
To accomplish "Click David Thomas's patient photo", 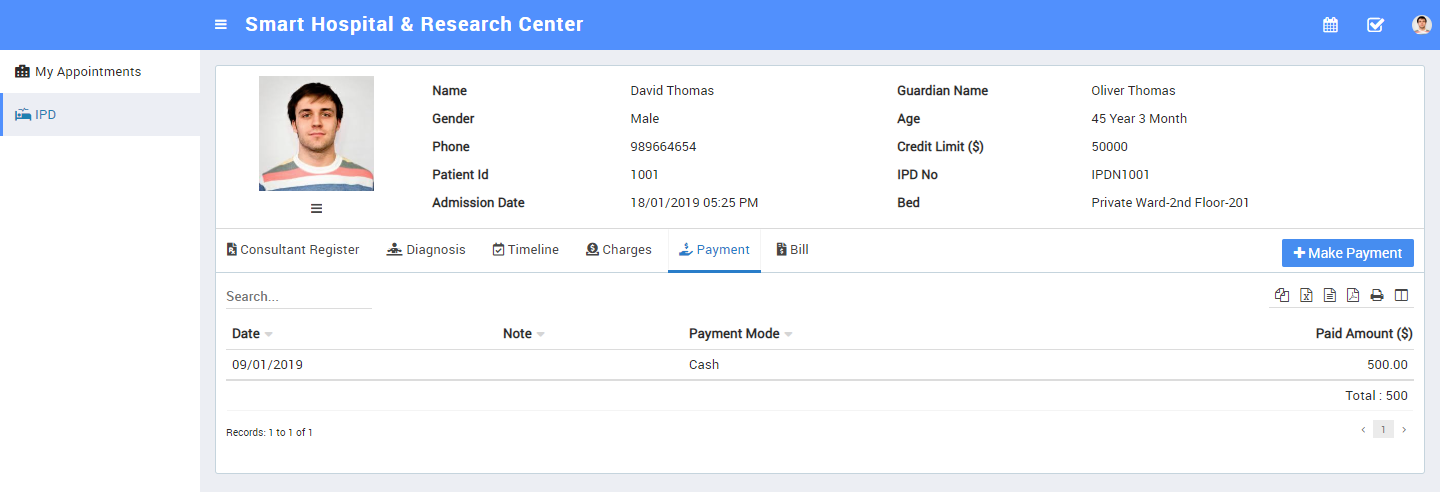I will tap(316, 133).
